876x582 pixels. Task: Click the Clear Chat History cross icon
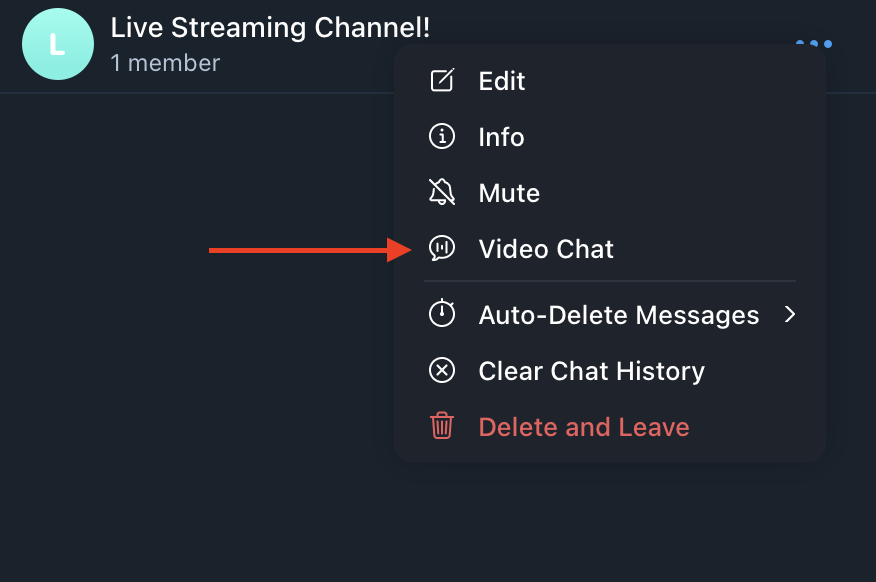[x=440, y=371]
